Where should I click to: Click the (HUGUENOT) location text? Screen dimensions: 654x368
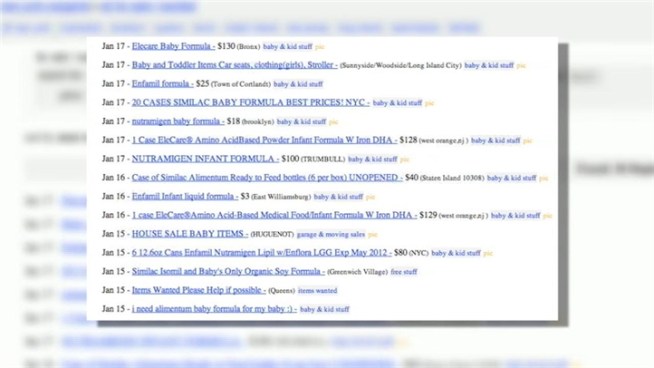[272, 234]
